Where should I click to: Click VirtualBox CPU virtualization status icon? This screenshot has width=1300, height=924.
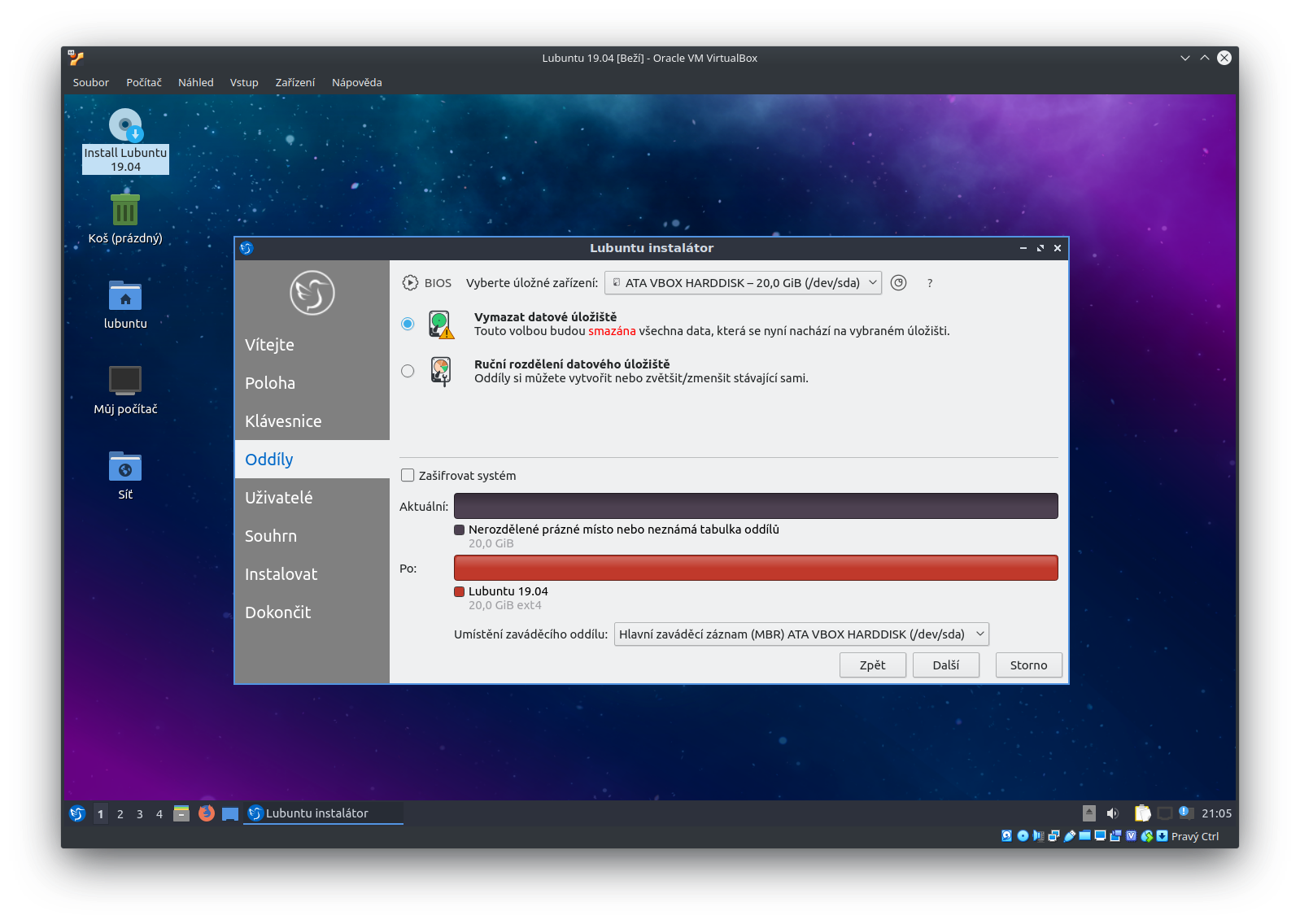click(1131, 835)
